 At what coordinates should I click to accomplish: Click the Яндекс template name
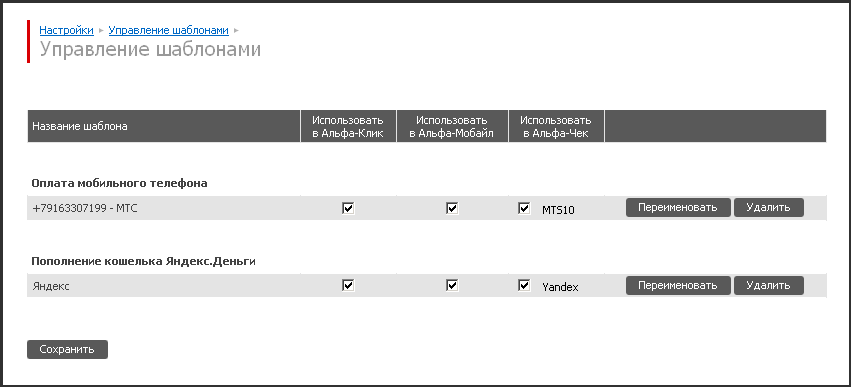pyautogui.click(x=51, y=287)
